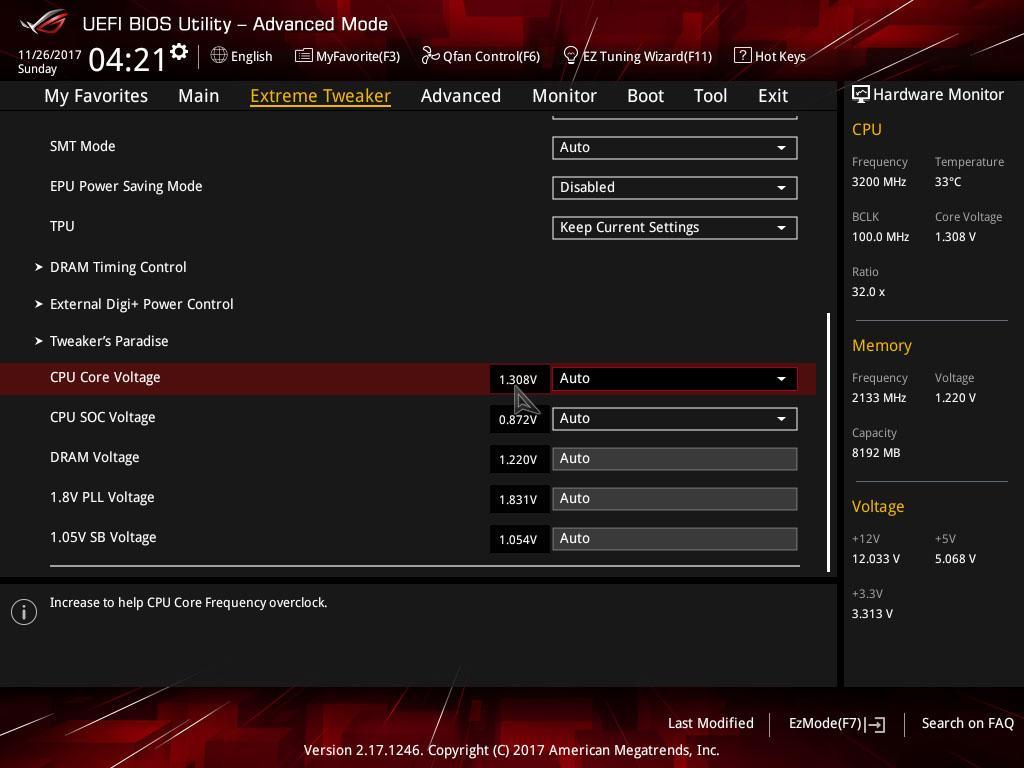Image resolution: width=1024 pixels, height=768 pixels.
Task: Go to the Boot tab
Action: click(645, 96)
